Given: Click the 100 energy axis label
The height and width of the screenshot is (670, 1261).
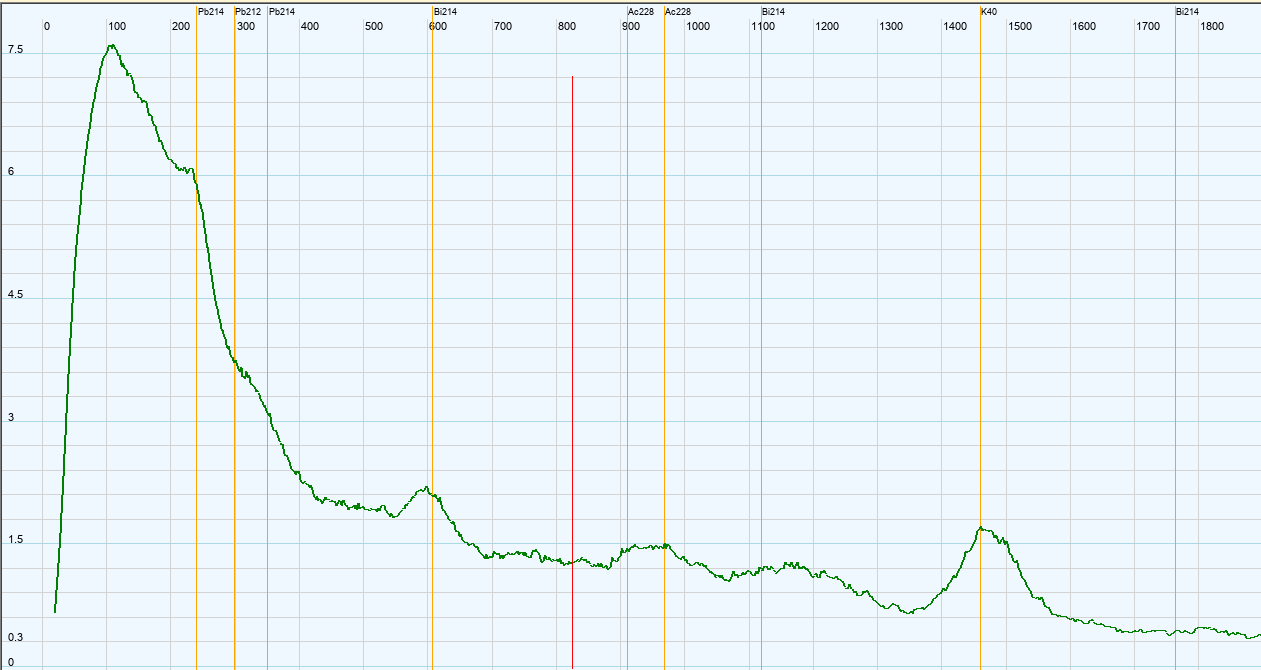Looking at the screenshot, I should tap(116, 26).
